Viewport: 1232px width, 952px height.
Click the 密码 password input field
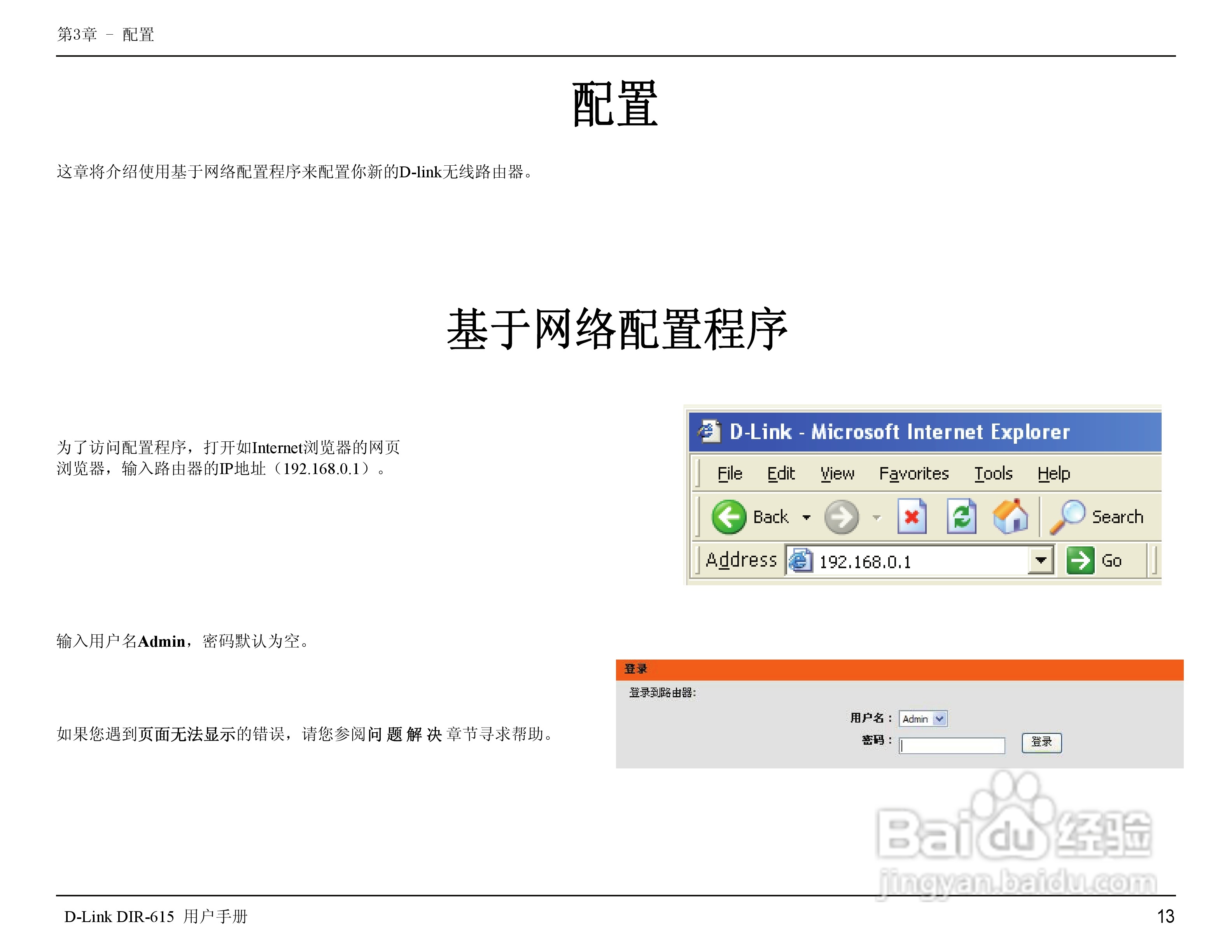tap(952, 745)
